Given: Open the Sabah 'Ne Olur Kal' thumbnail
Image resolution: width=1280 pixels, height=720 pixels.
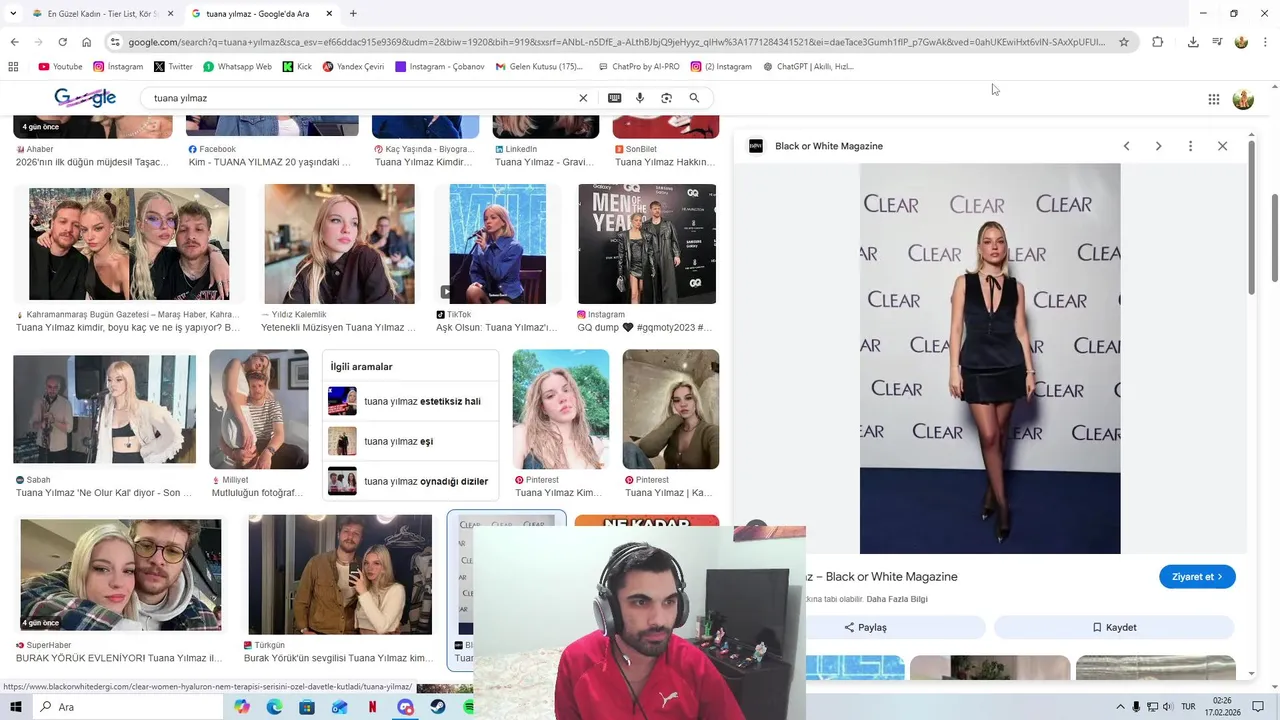Looking at the screenshot, I should click(104, 409).
